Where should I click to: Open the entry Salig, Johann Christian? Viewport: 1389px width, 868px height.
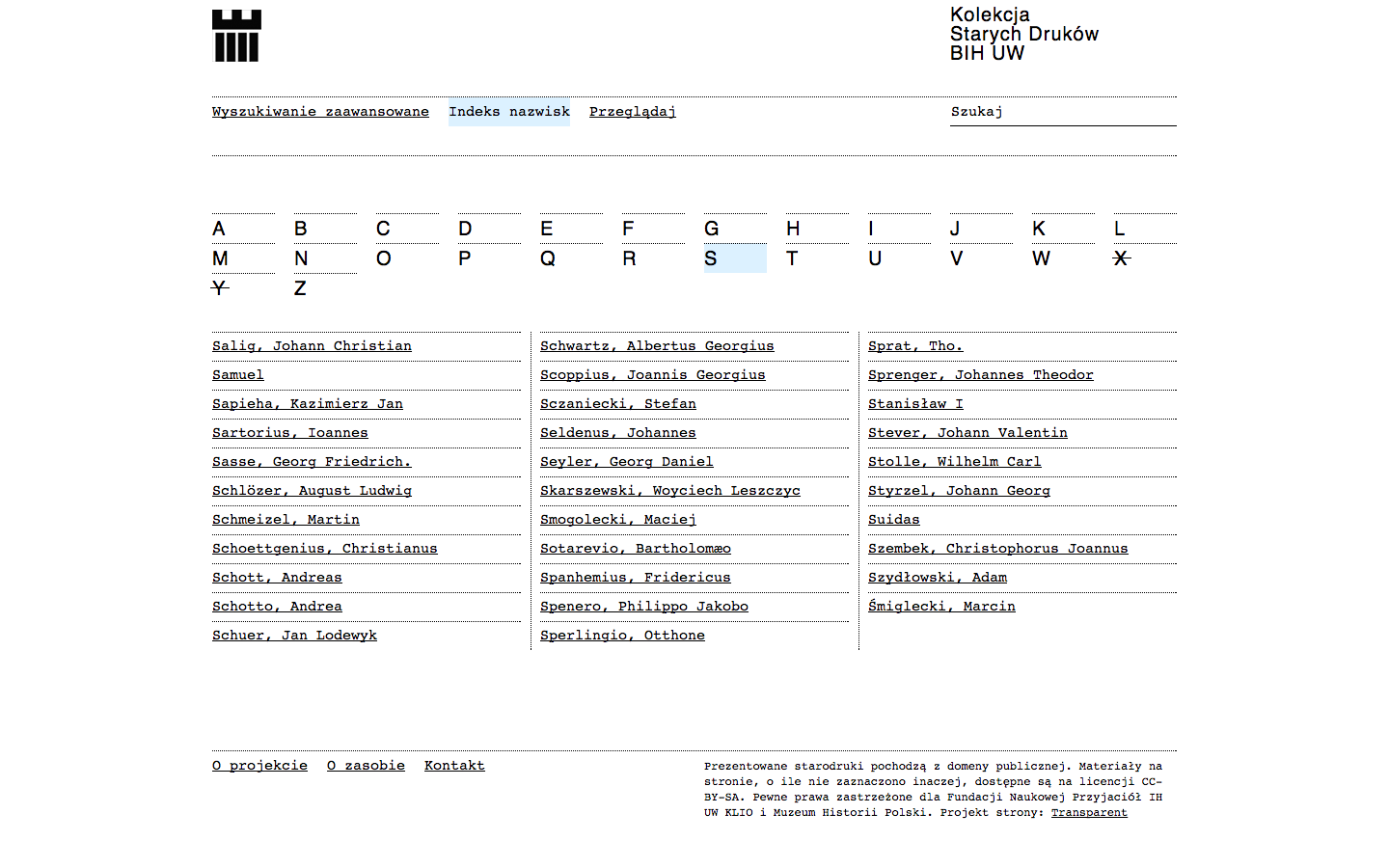312,345
